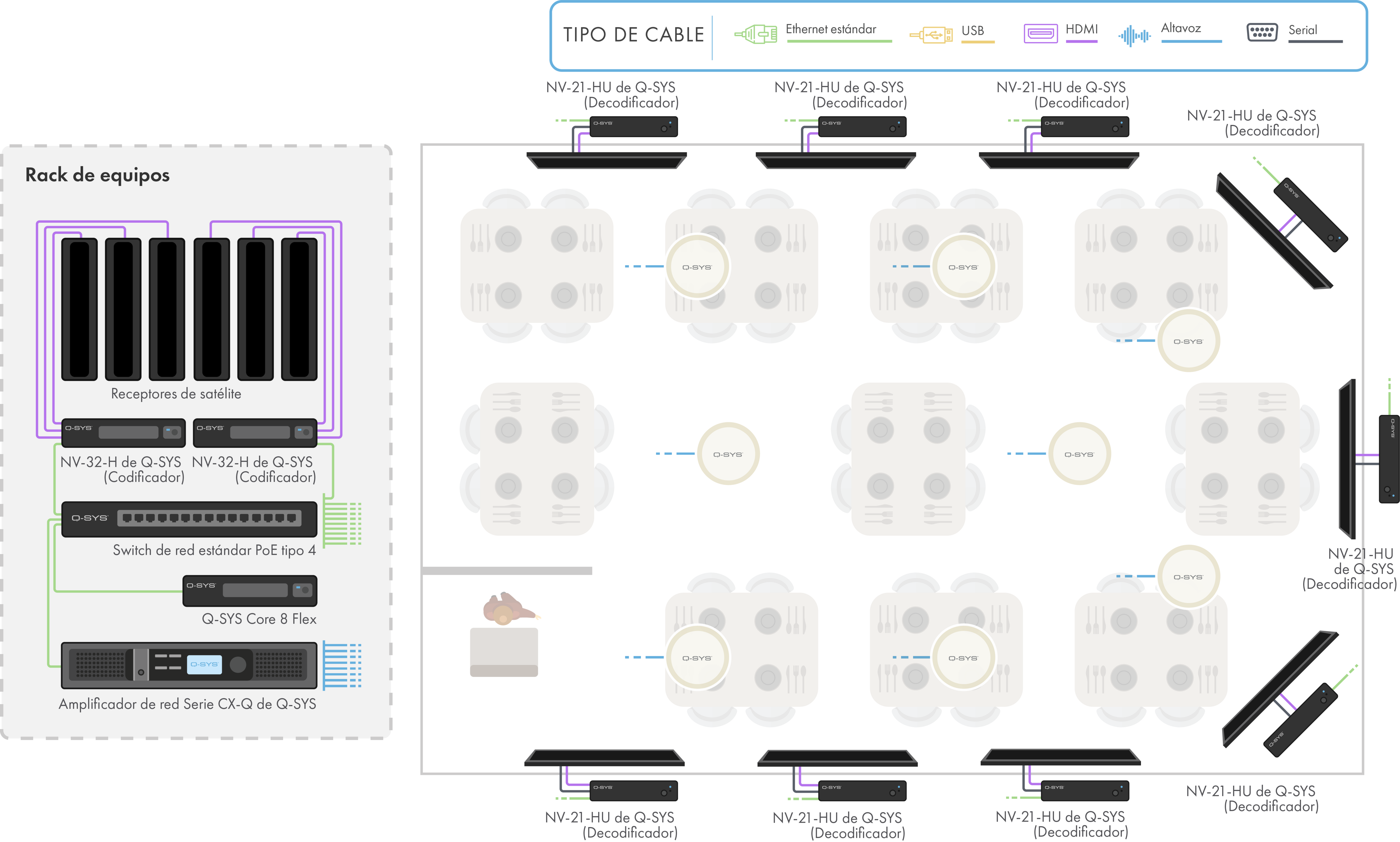Select the top-left wall display screen

606,160
